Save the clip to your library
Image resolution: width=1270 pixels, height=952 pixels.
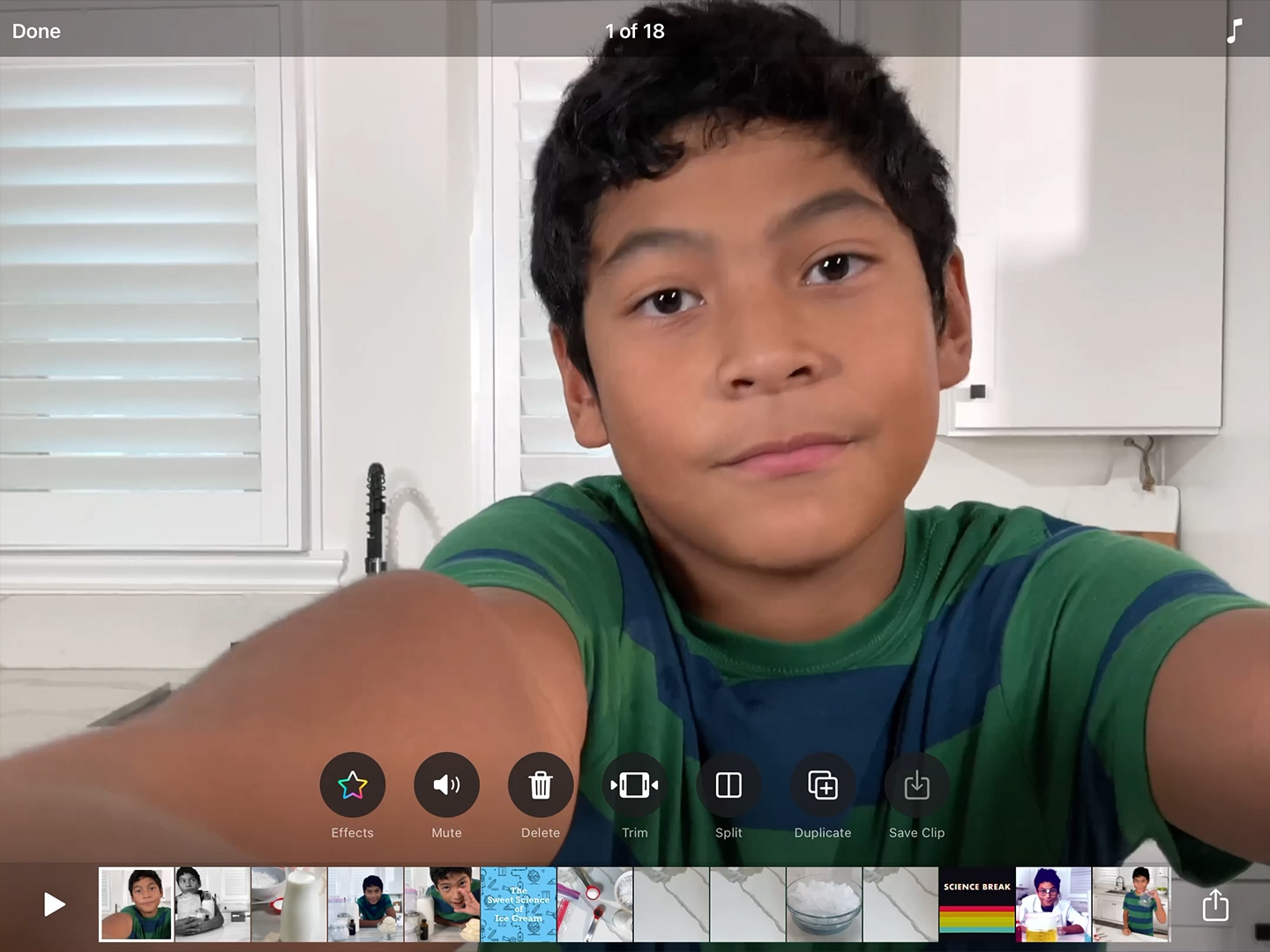click(x=916, y=785)
